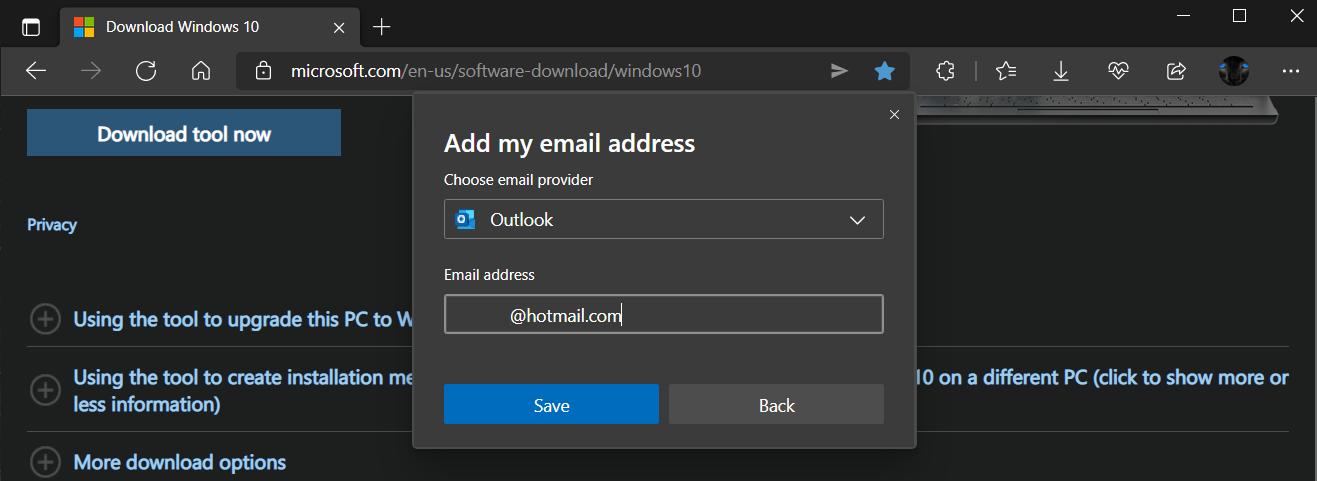Image resolution: width=1317 pixels, height=481 pixels.
Task: Go back with the browser back arrow
Action: tap(36, 70)
